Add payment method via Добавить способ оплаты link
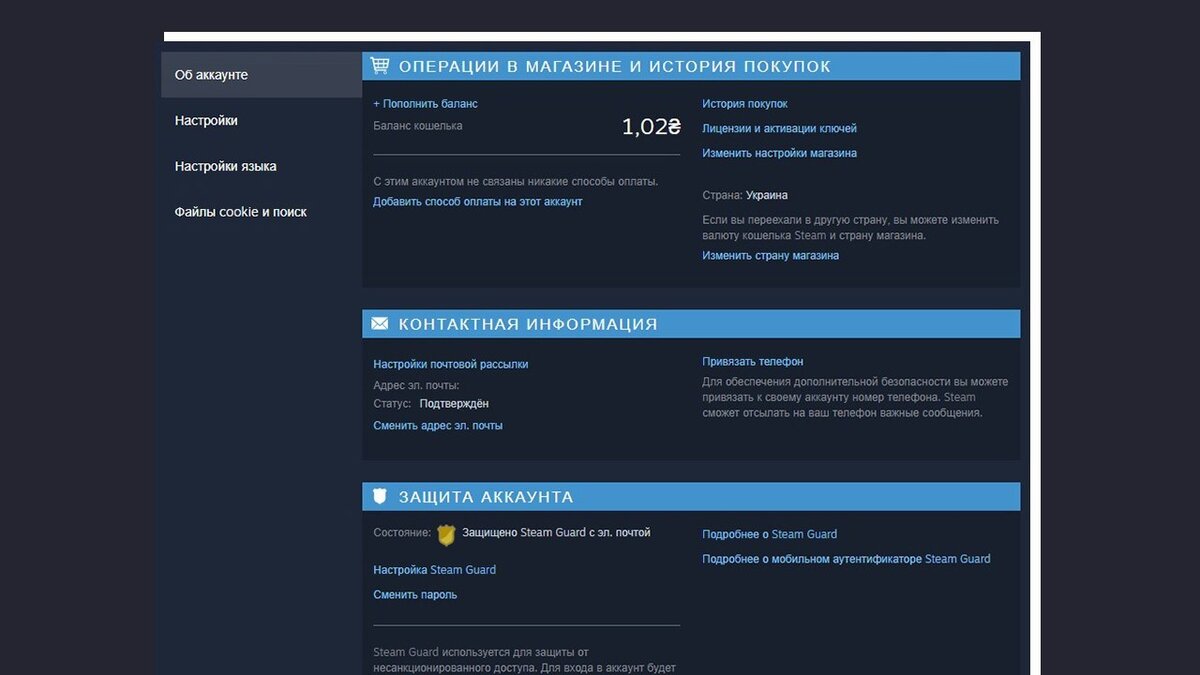The image size is (1200, 675). coord(477,202)
